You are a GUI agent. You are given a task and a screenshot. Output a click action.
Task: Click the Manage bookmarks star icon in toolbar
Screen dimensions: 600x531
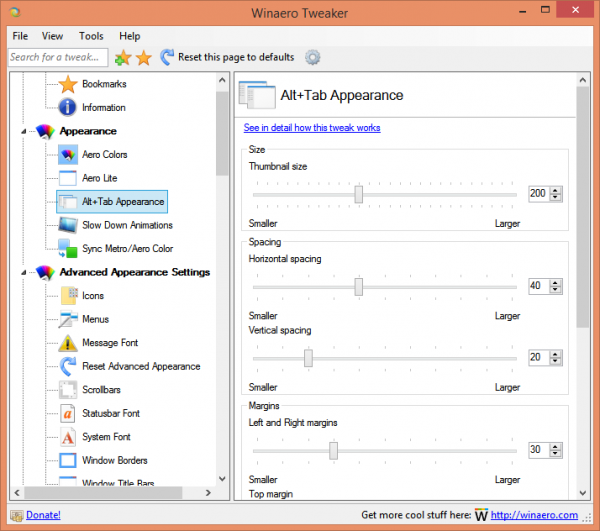pos(144,58)
